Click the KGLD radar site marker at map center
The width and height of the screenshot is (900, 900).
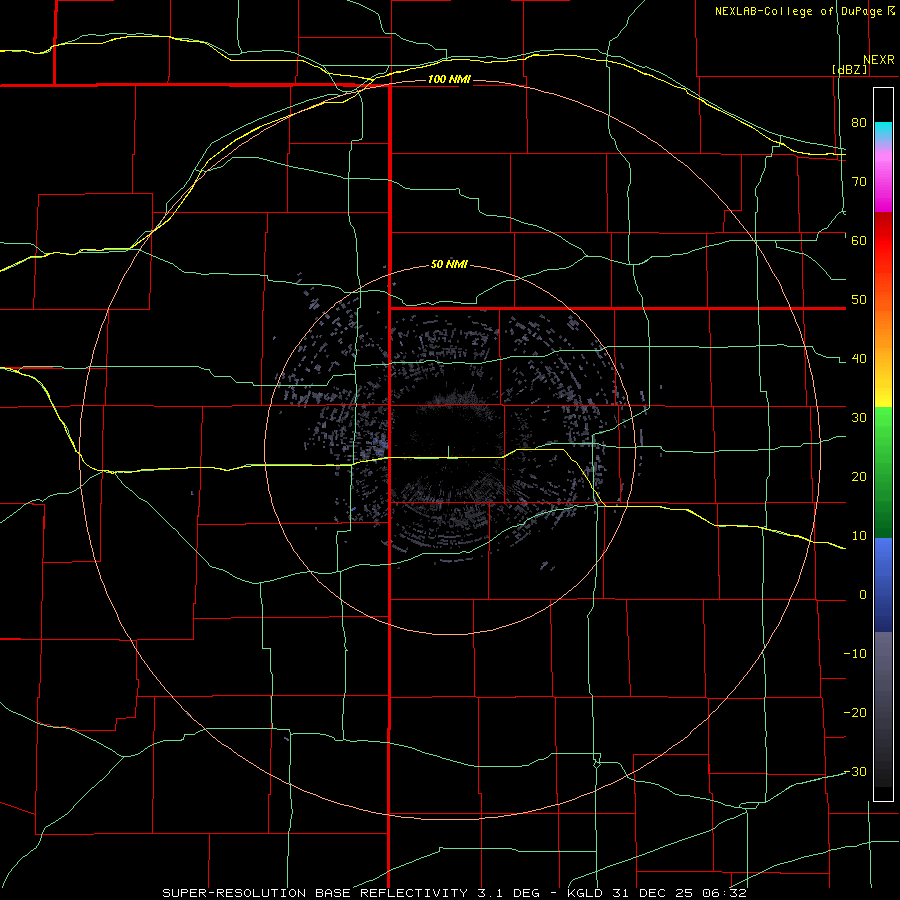448,452
